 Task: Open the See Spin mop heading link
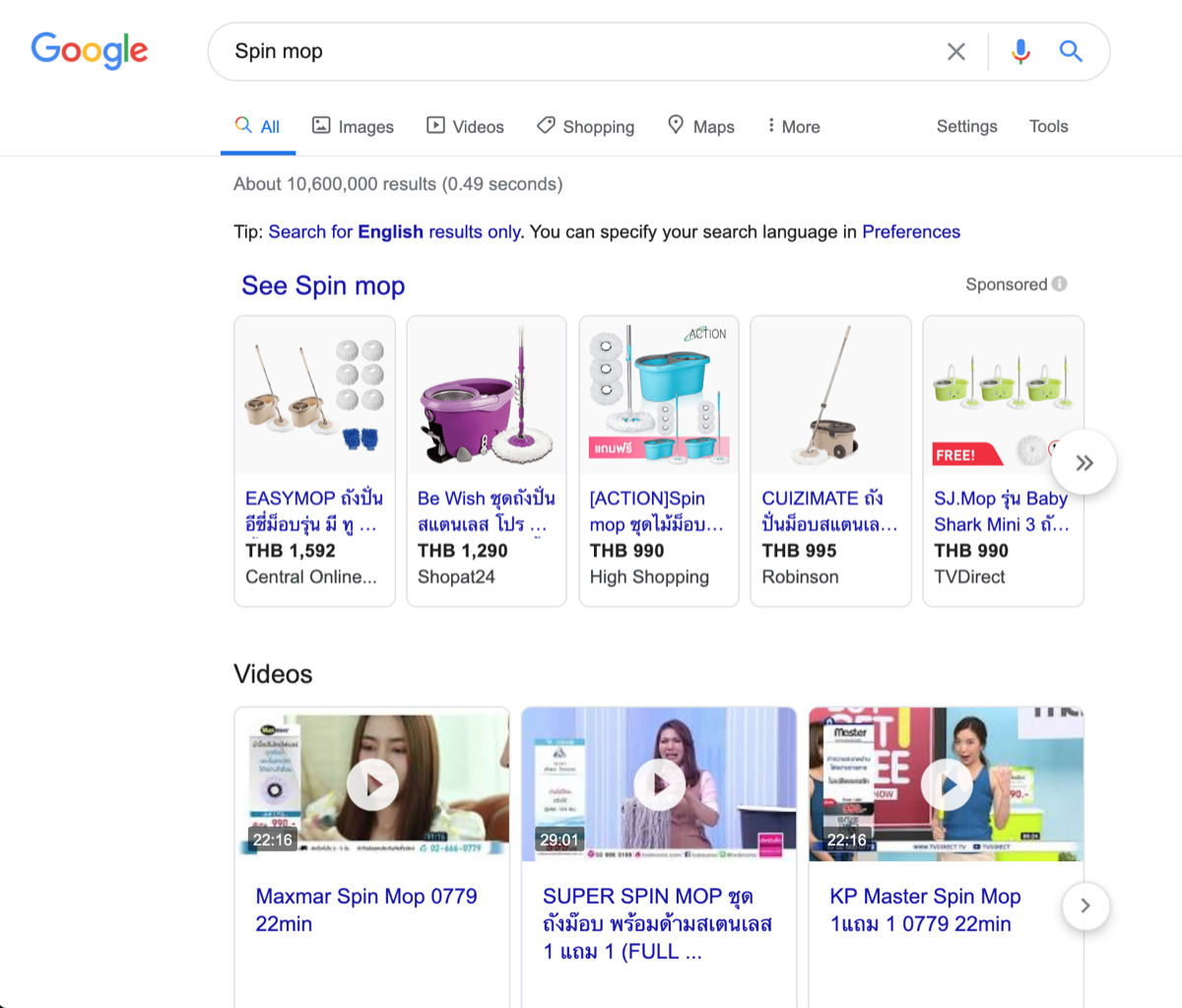coord(323,286)
